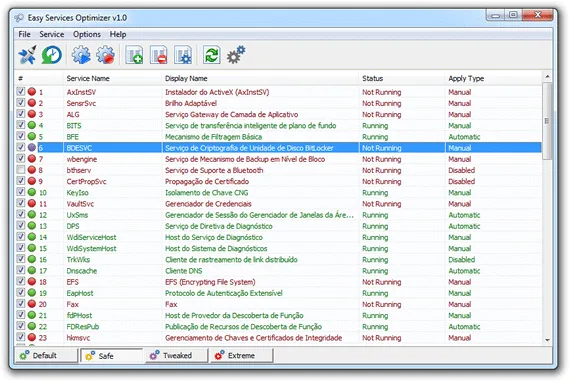Click the vertical scrollbar thumb
This screenshot has height=382, width=570.
[x=547, y=121]
